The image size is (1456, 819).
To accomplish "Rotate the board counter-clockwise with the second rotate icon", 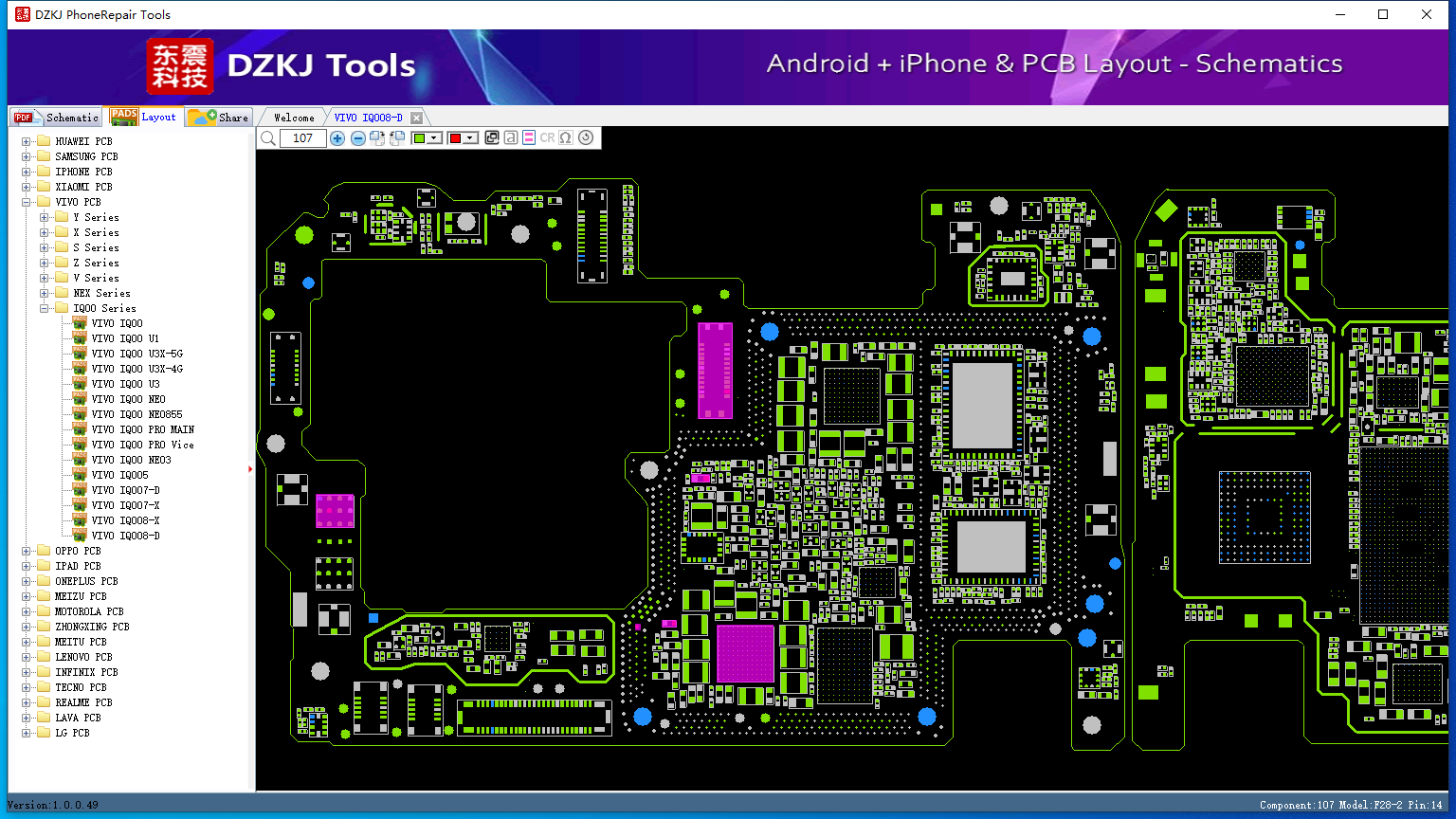I will point(397,138).
